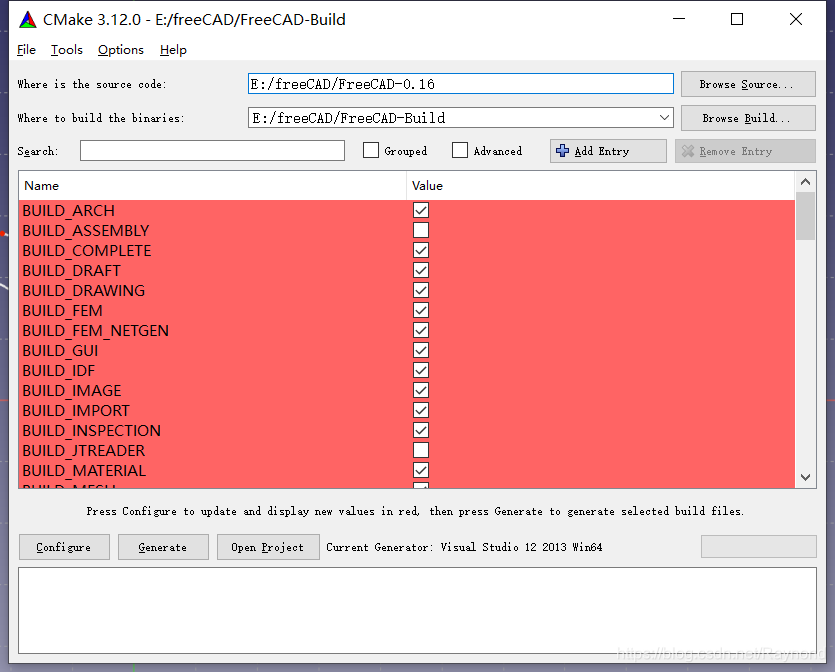Click the CMake logo icon in title bar
The image size is (835, 672).
[28, 20]
